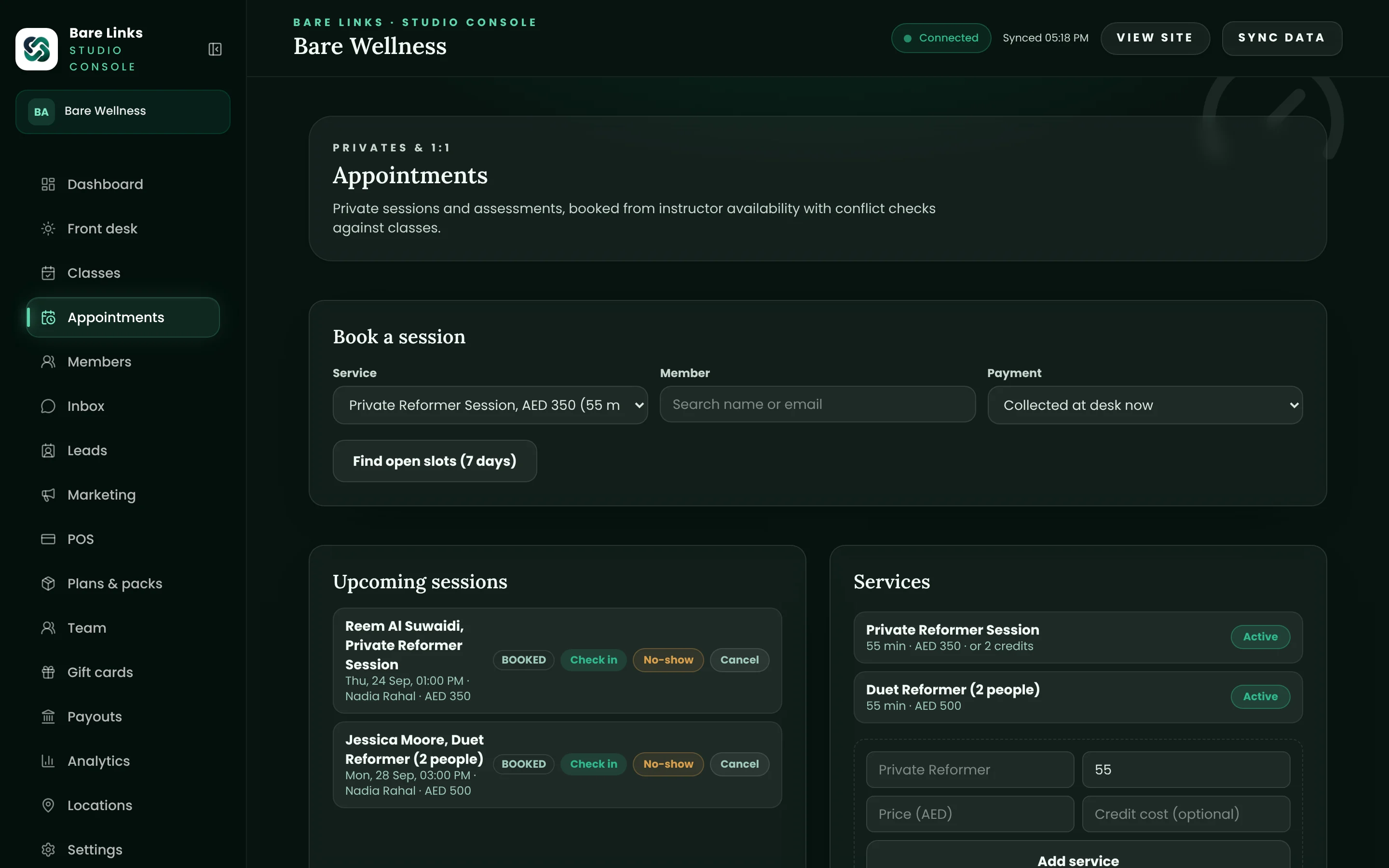This screenshot has height=868, width=1389.
Task: Cancel Reem Al Suwaidi's session
Action: click(739, 660)
